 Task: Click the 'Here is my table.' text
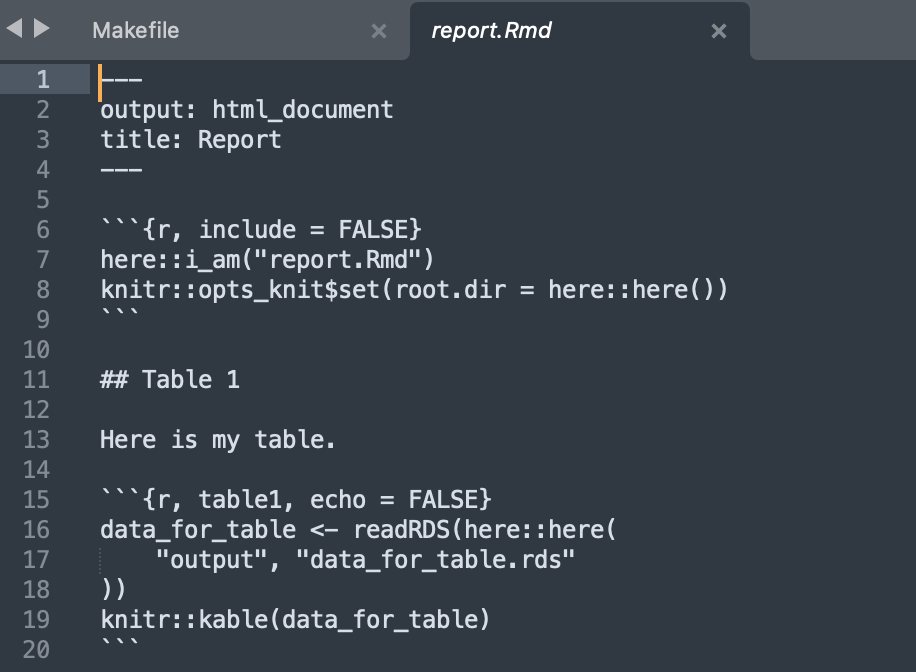pos(218,439)
